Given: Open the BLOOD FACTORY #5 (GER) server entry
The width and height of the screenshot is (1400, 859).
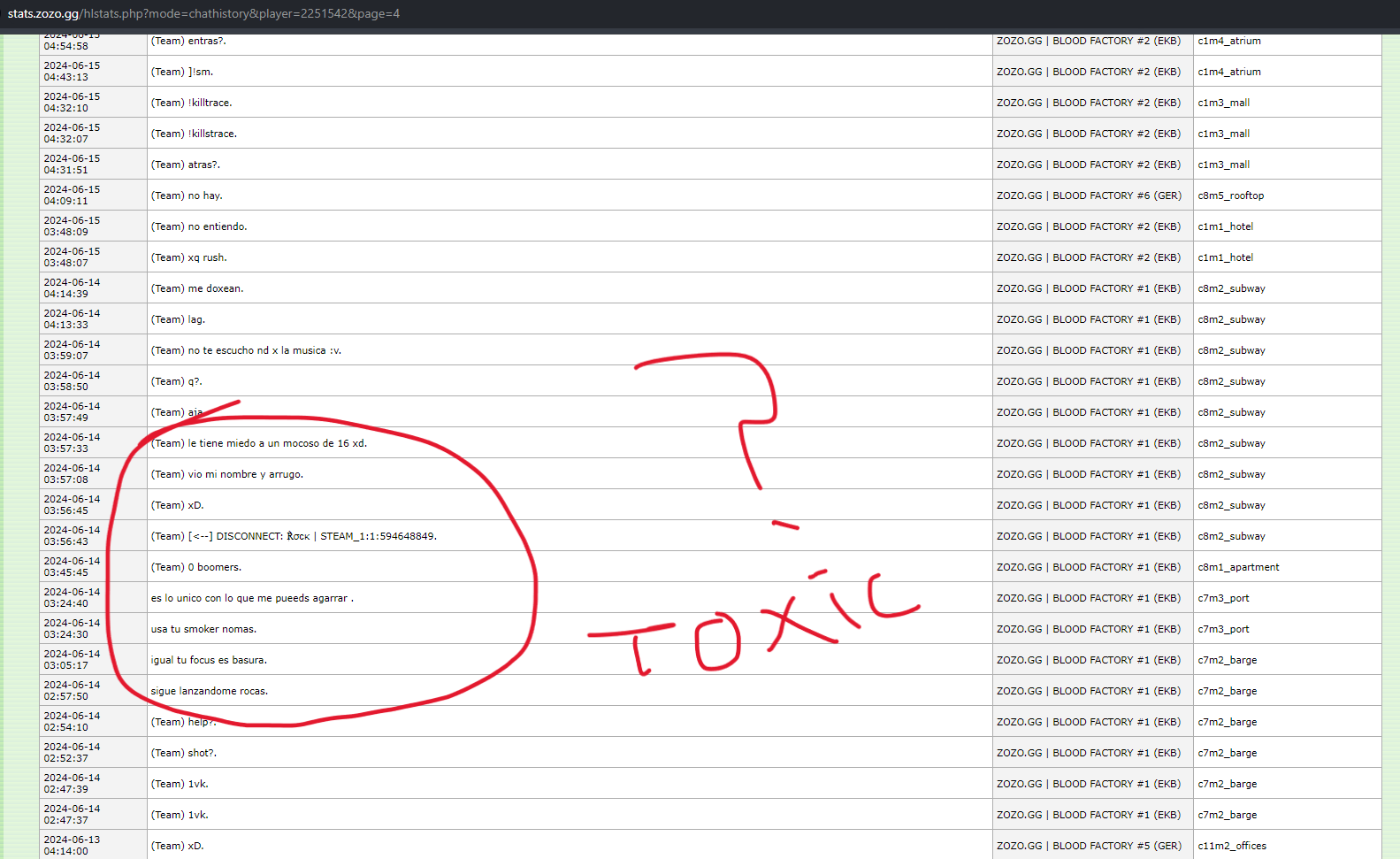Looking at the screenshot, I should (x=1089, y=846).
